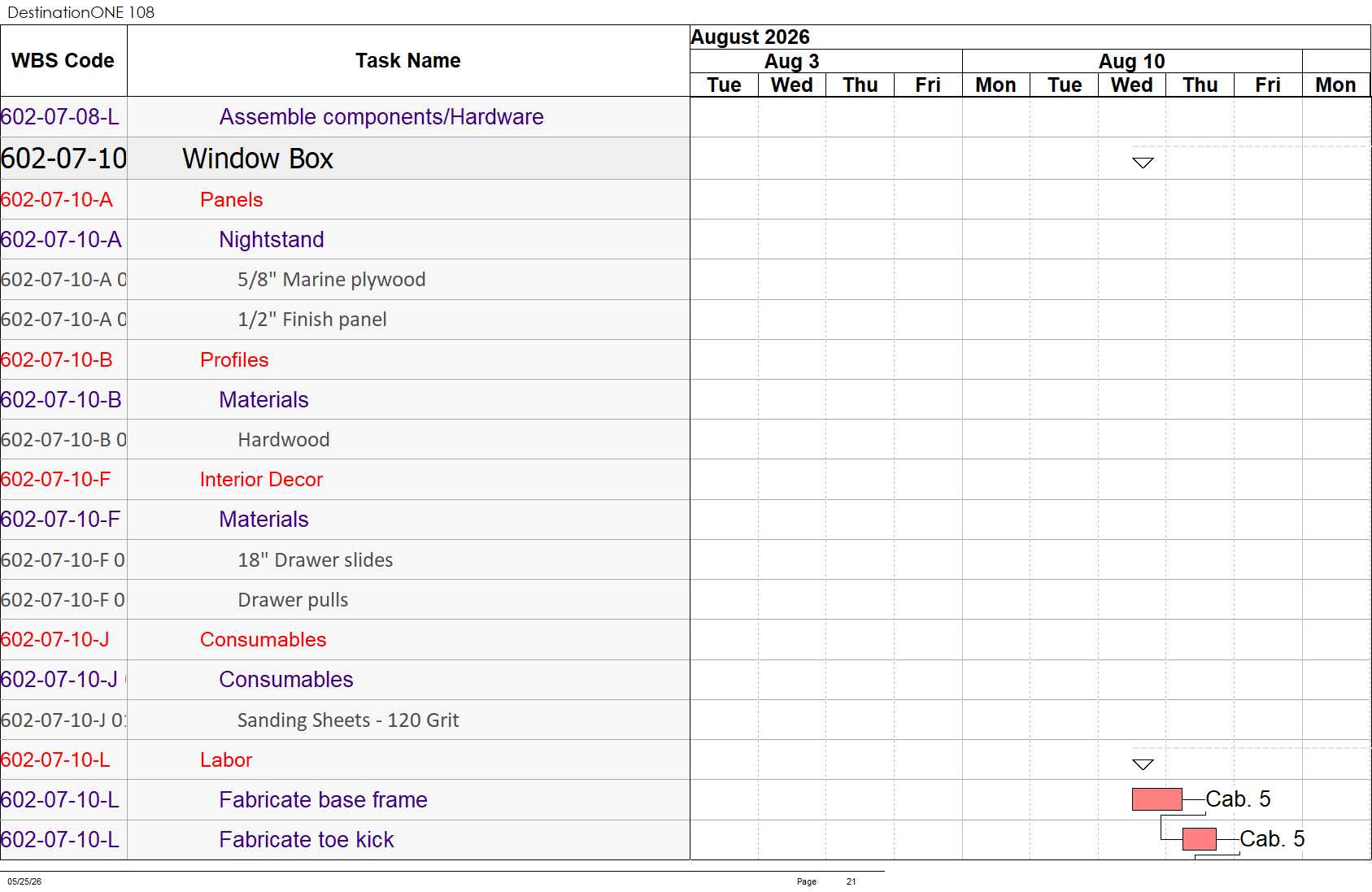Screen dimensions: 1372x892
Task: Select the Fabricate toe kick Gantt bar
Action: click(x=1199, y=839)
